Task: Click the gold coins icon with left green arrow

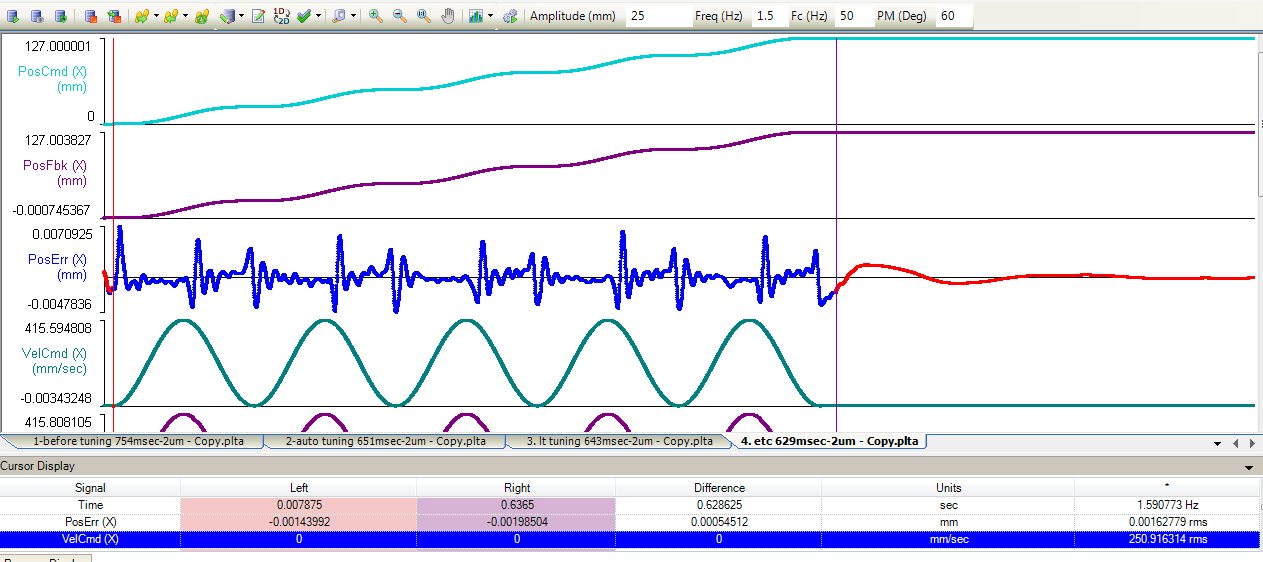Action: tap(170, 16)
